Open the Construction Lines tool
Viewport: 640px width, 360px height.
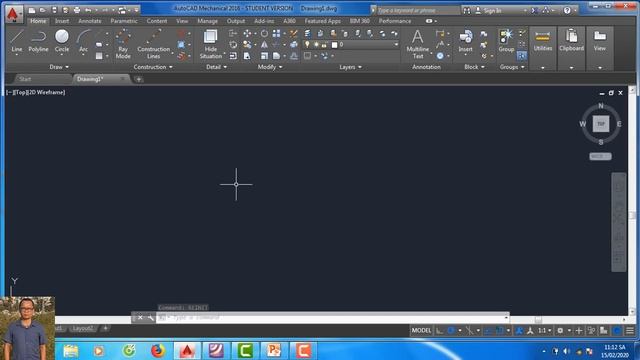(153, 44)
